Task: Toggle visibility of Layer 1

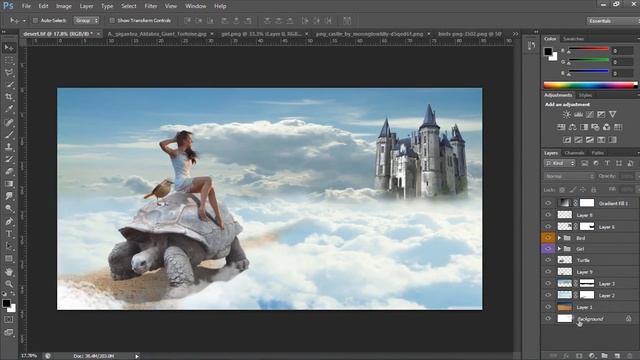Action: pyautogui.click(x=548, y=307)
